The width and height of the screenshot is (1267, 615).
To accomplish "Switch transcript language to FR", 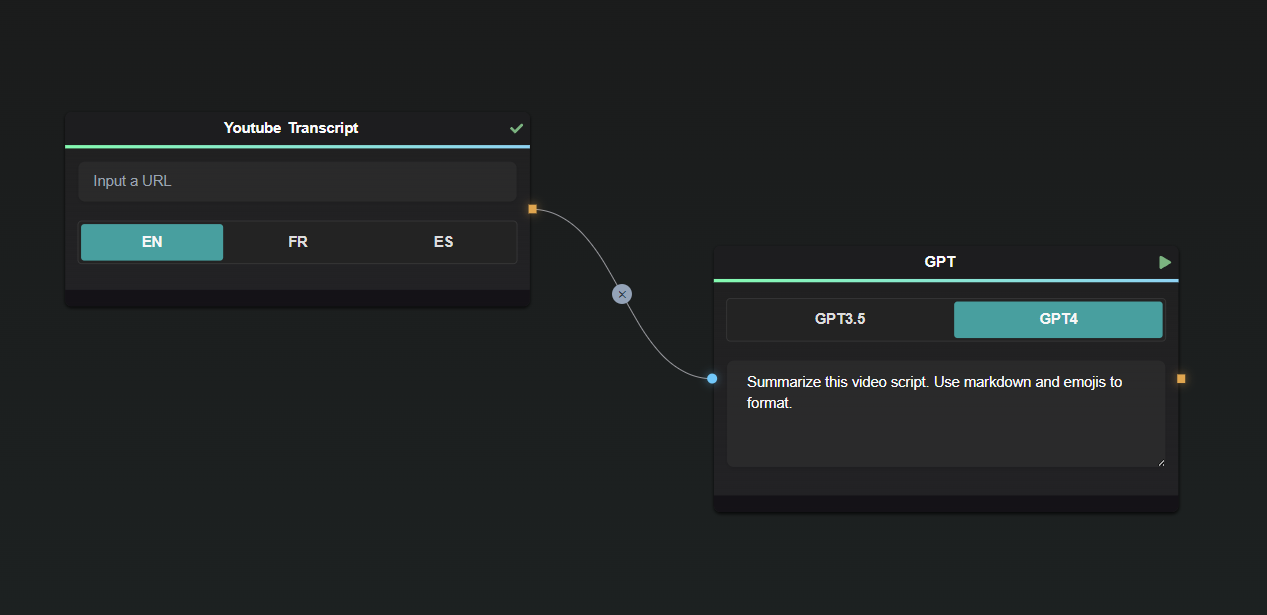I will pos(298,242).
